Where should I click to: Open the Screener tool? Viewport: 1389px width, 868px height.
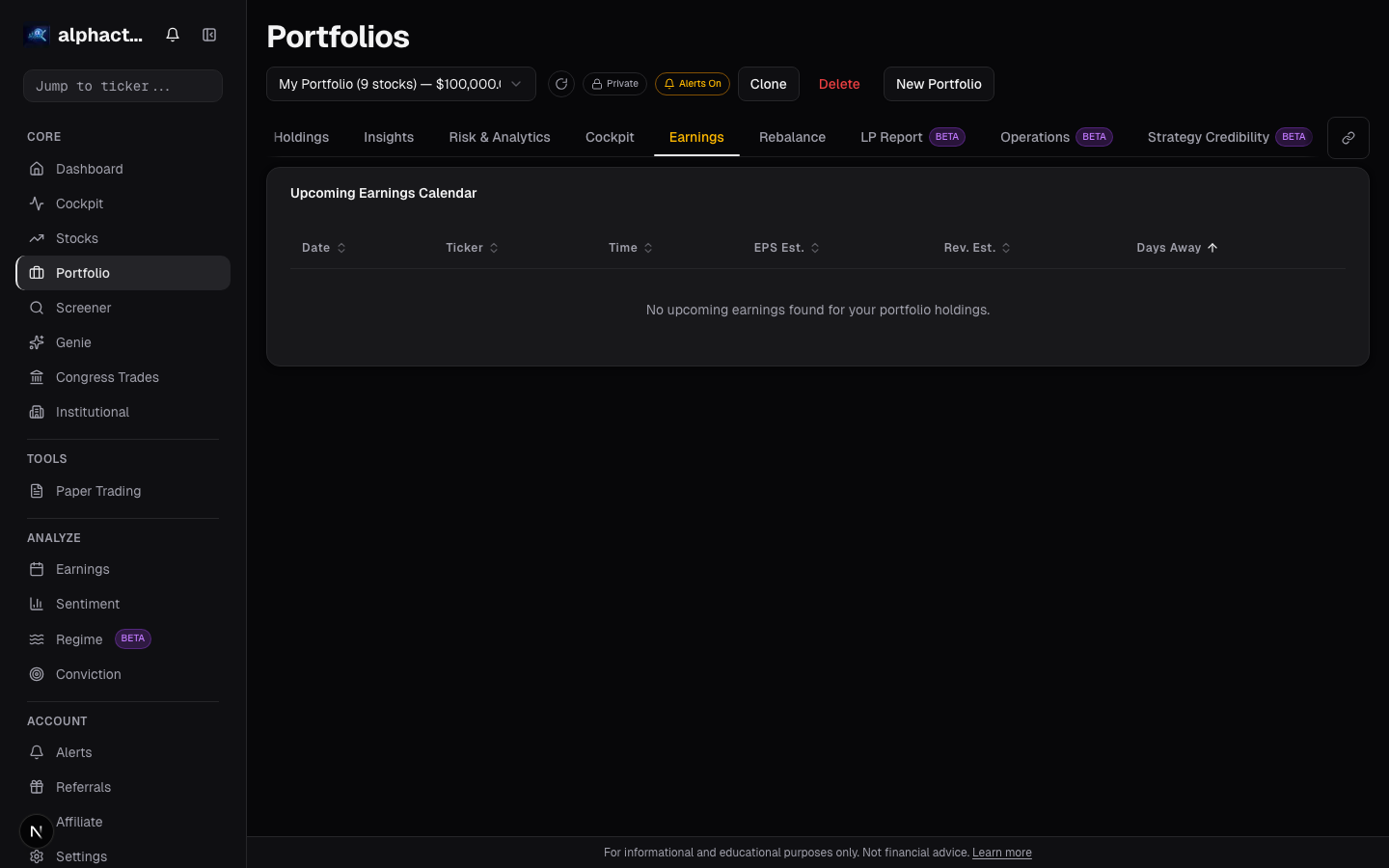[x=82, y=308]
